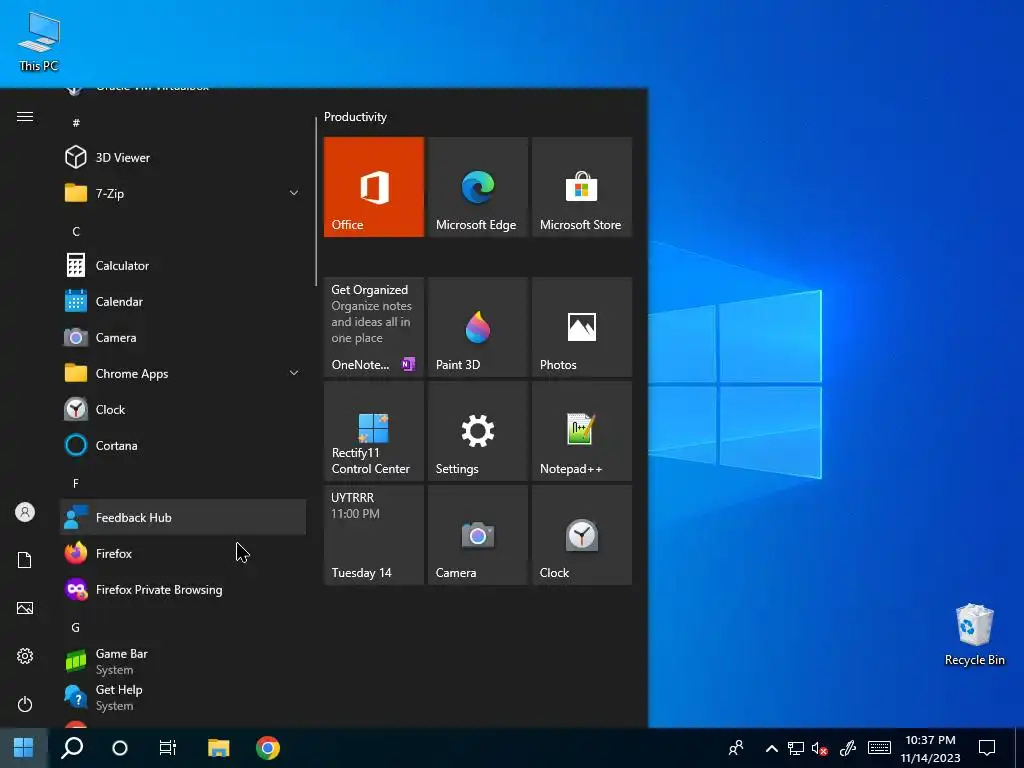Open the Camera tile
The image size is (1024, 768).
point(477,535)
